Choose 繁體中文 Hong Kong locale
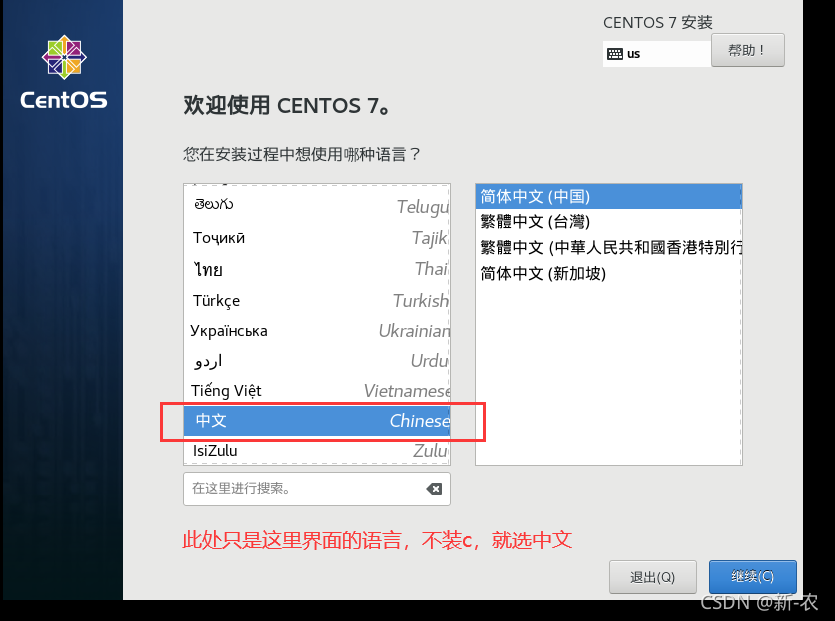This screenshot has width=835, height=621. click(x=608, y=247)
